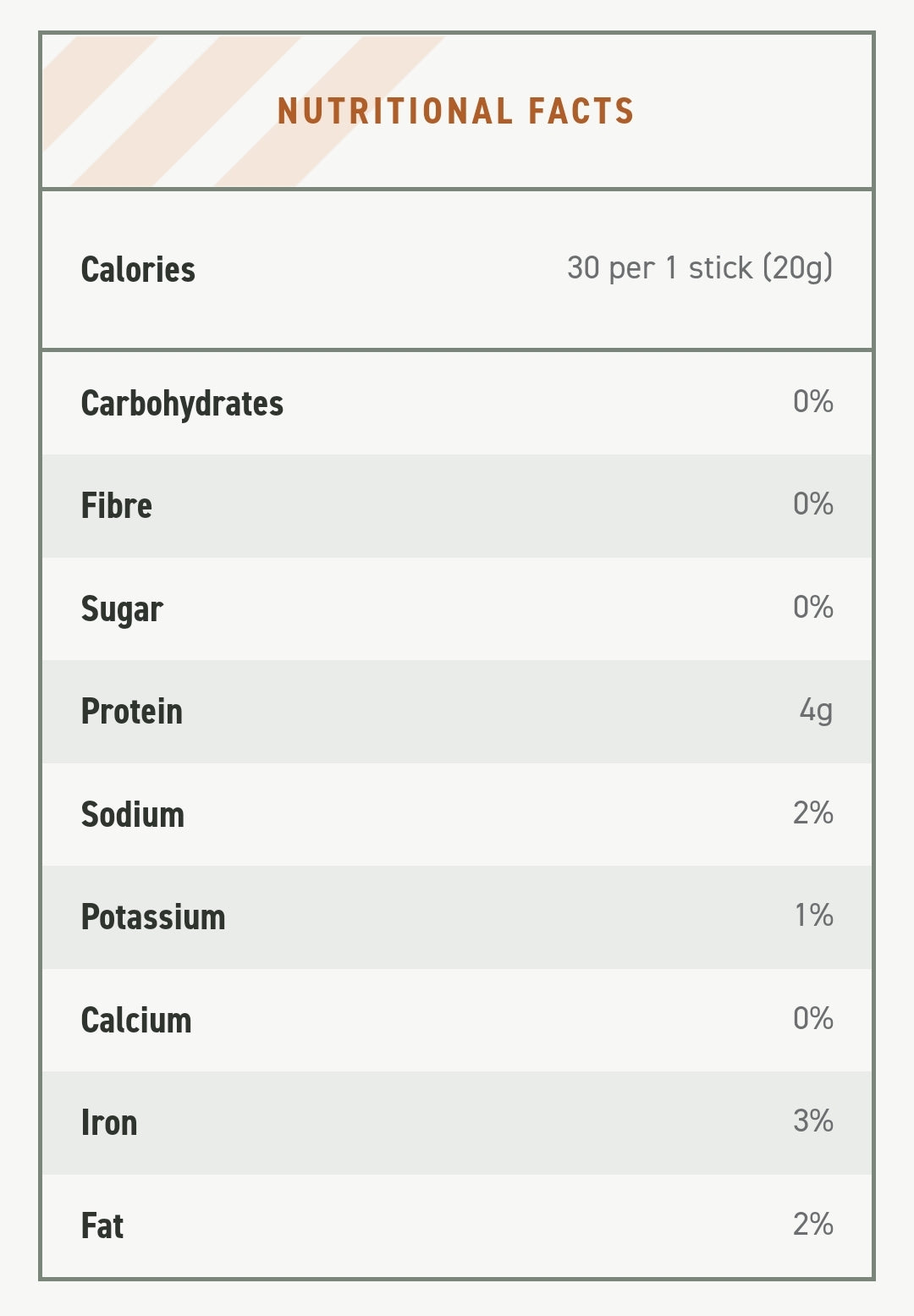Click the Protein 4g value

[x=816, y=710]
